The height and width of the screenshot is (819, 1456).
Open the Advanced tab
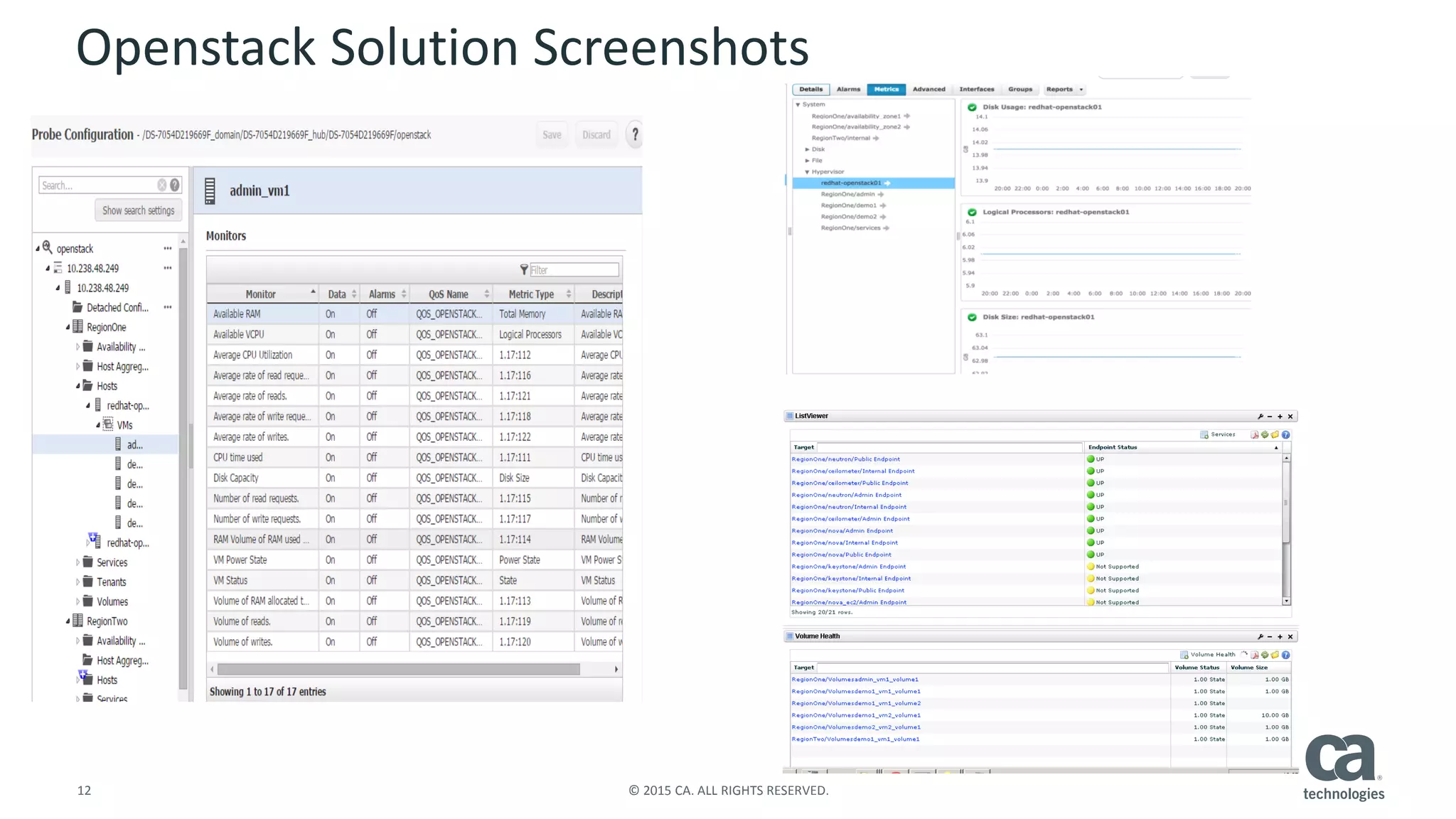coord(928,90)
